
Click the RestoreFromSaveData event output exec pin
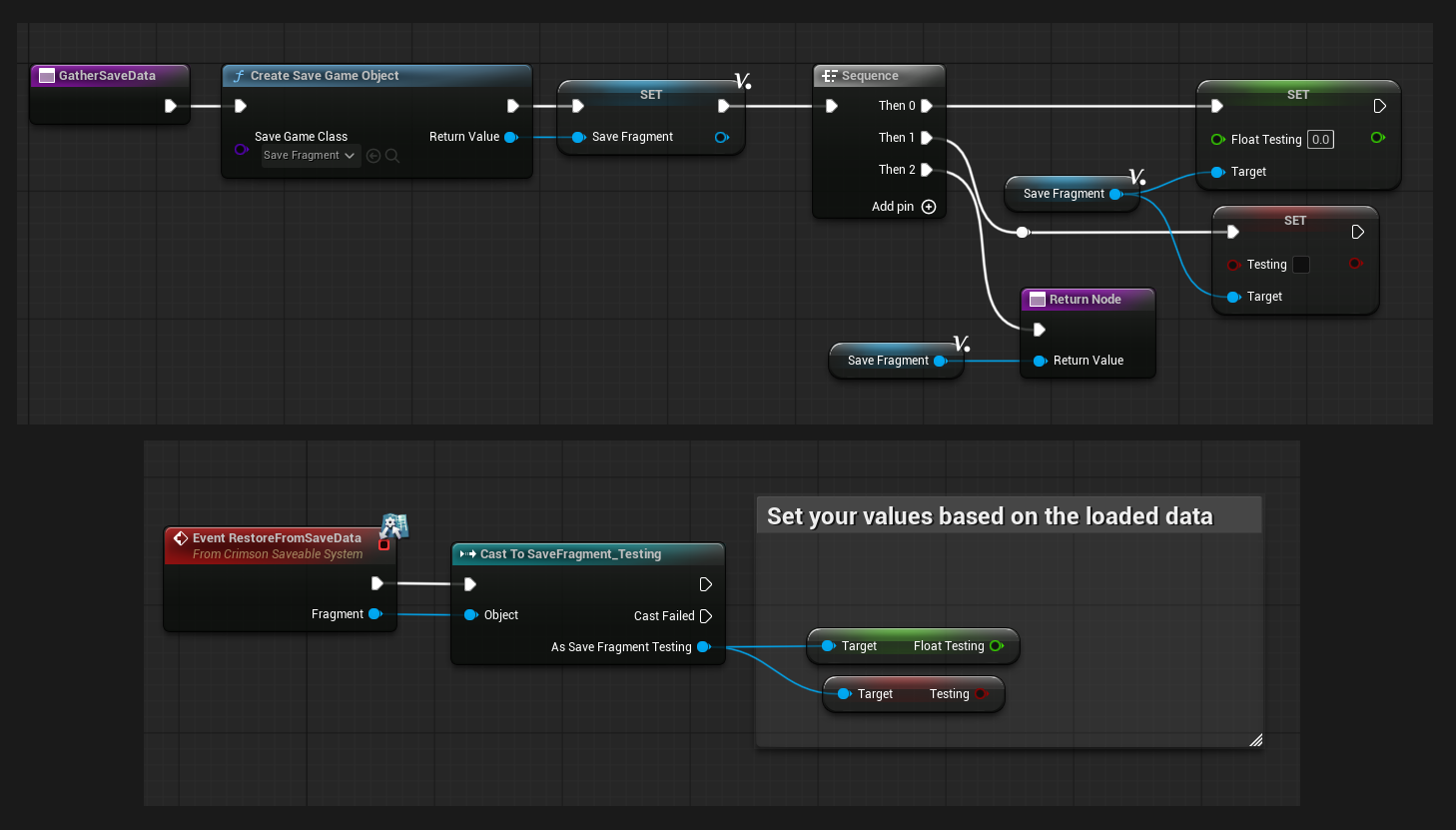(376, 583)
